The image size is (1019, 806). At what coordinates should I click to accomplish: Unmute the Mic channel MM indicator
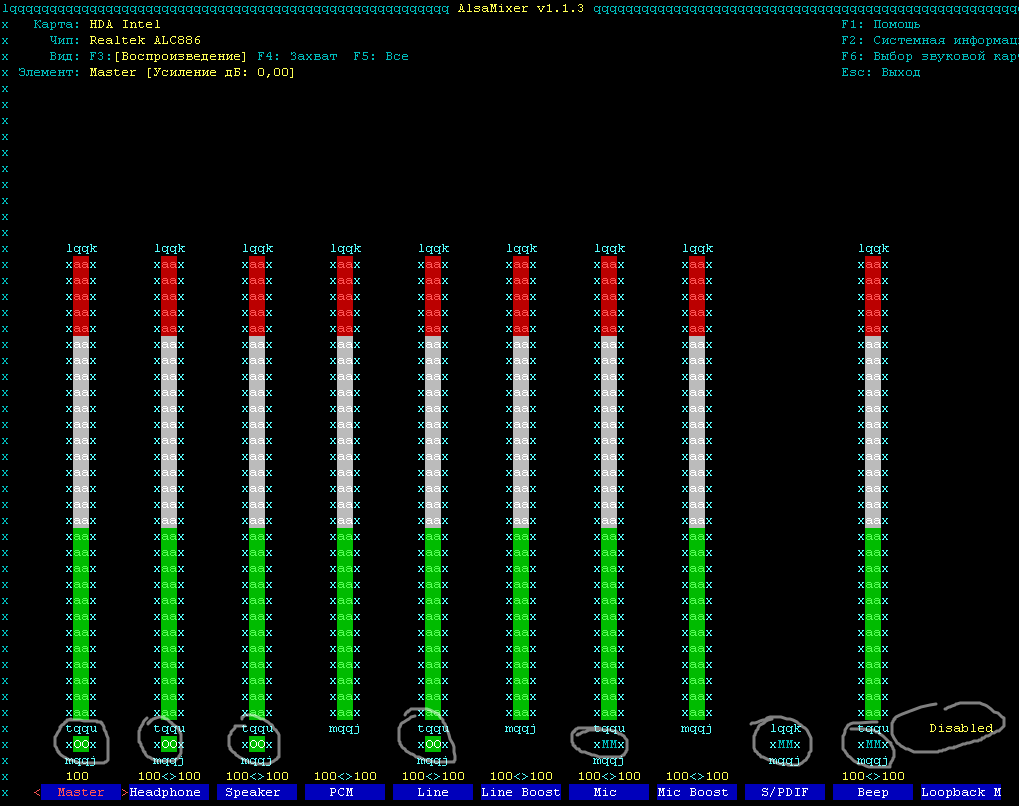tap(609, 744)
